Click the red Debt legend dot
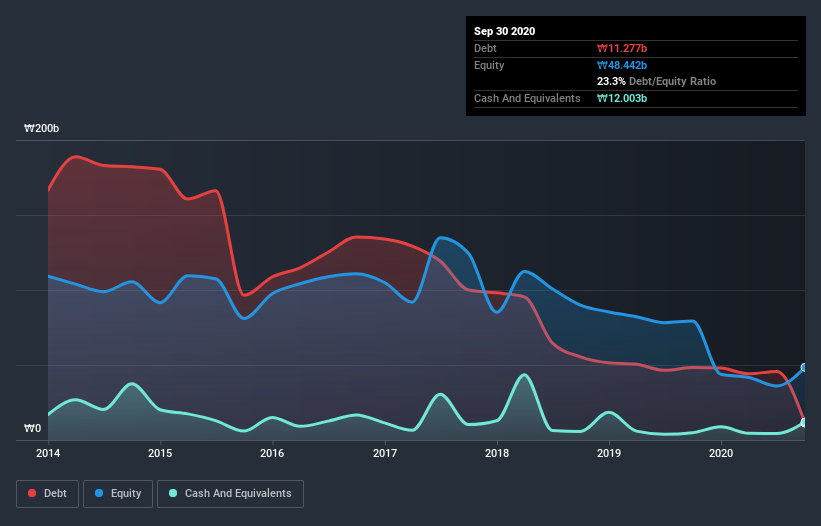This screenshot has width=821, height=526. pos(32,493)
